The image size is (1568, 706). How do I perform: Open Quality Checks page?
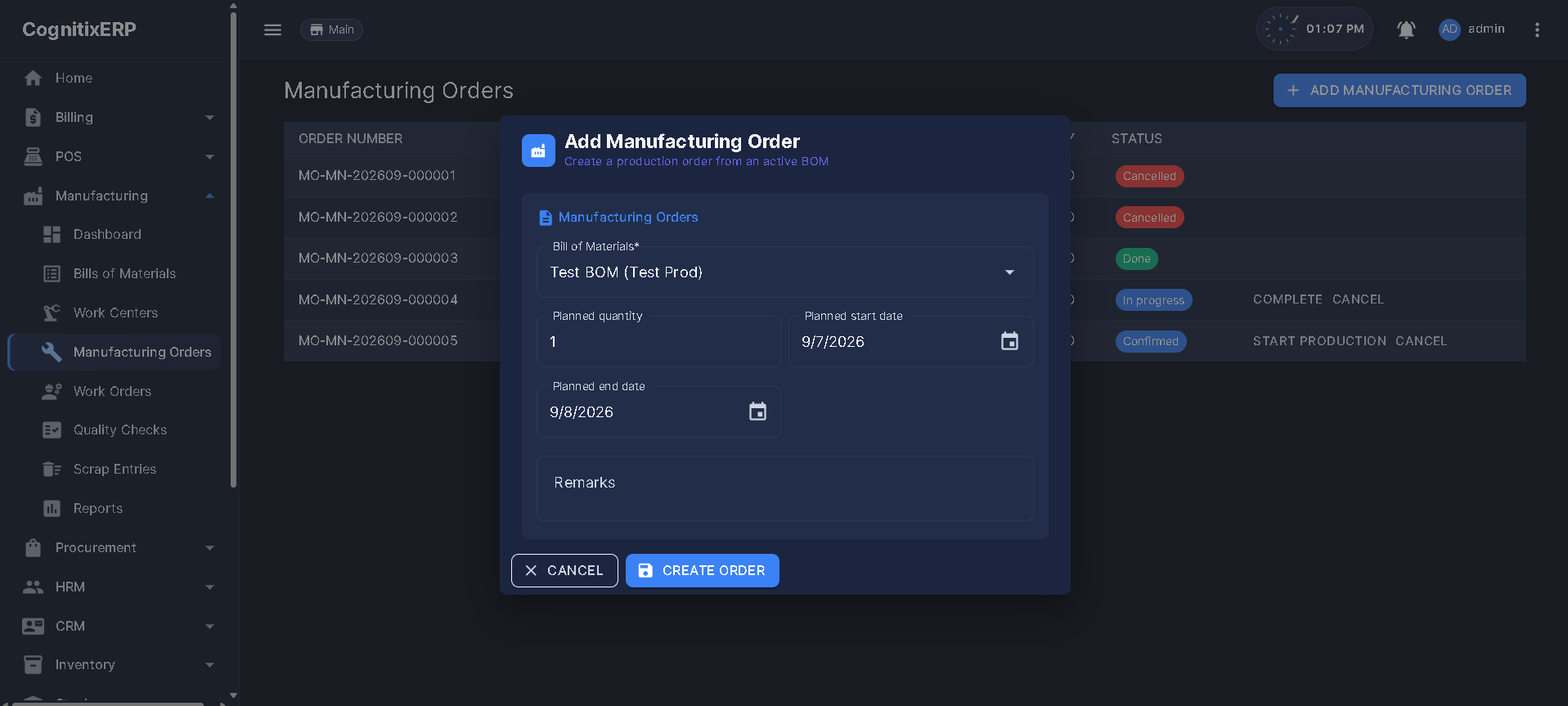[120, 429]
